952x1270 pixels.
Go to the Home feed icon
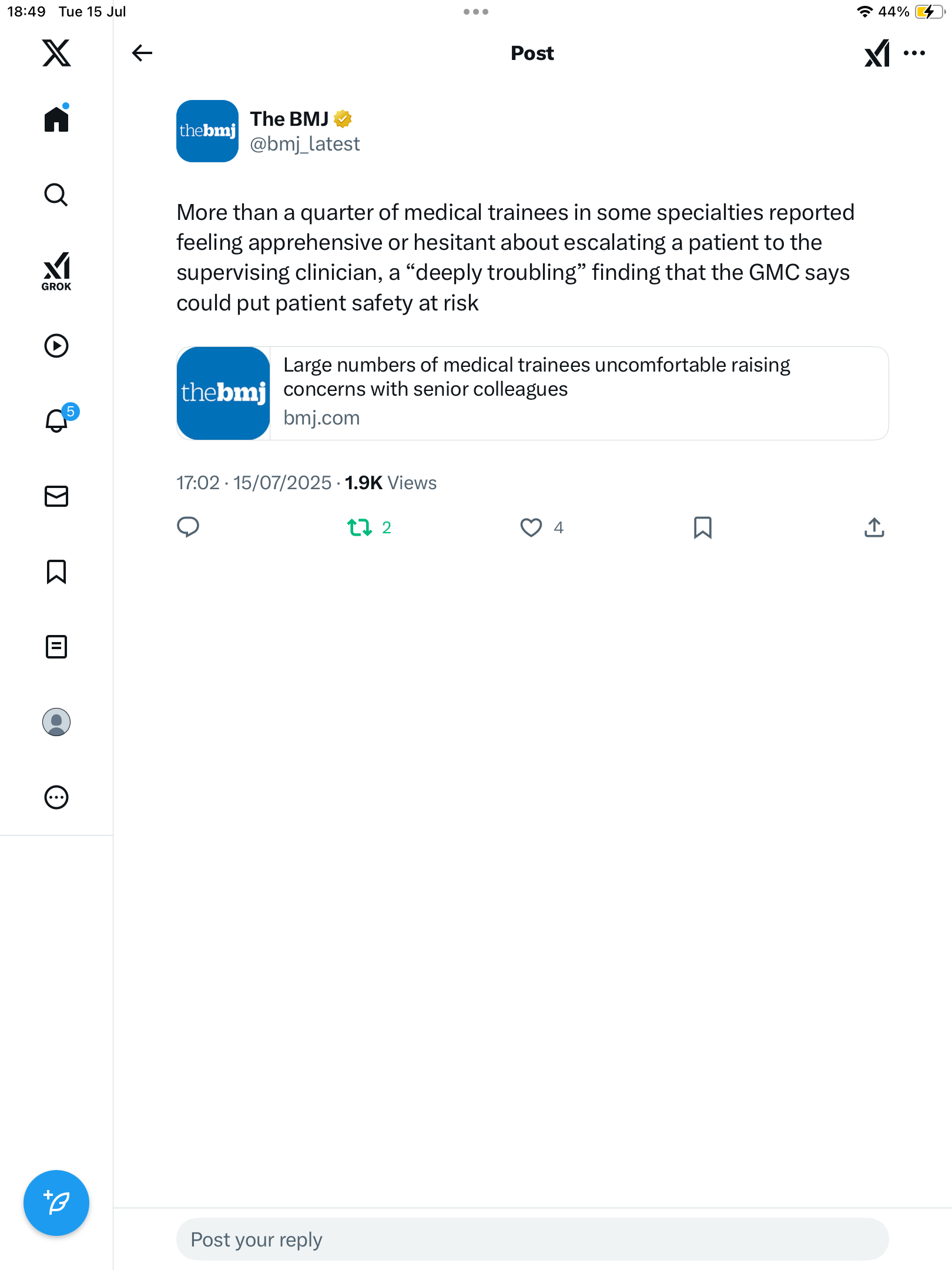click(56, 118)
